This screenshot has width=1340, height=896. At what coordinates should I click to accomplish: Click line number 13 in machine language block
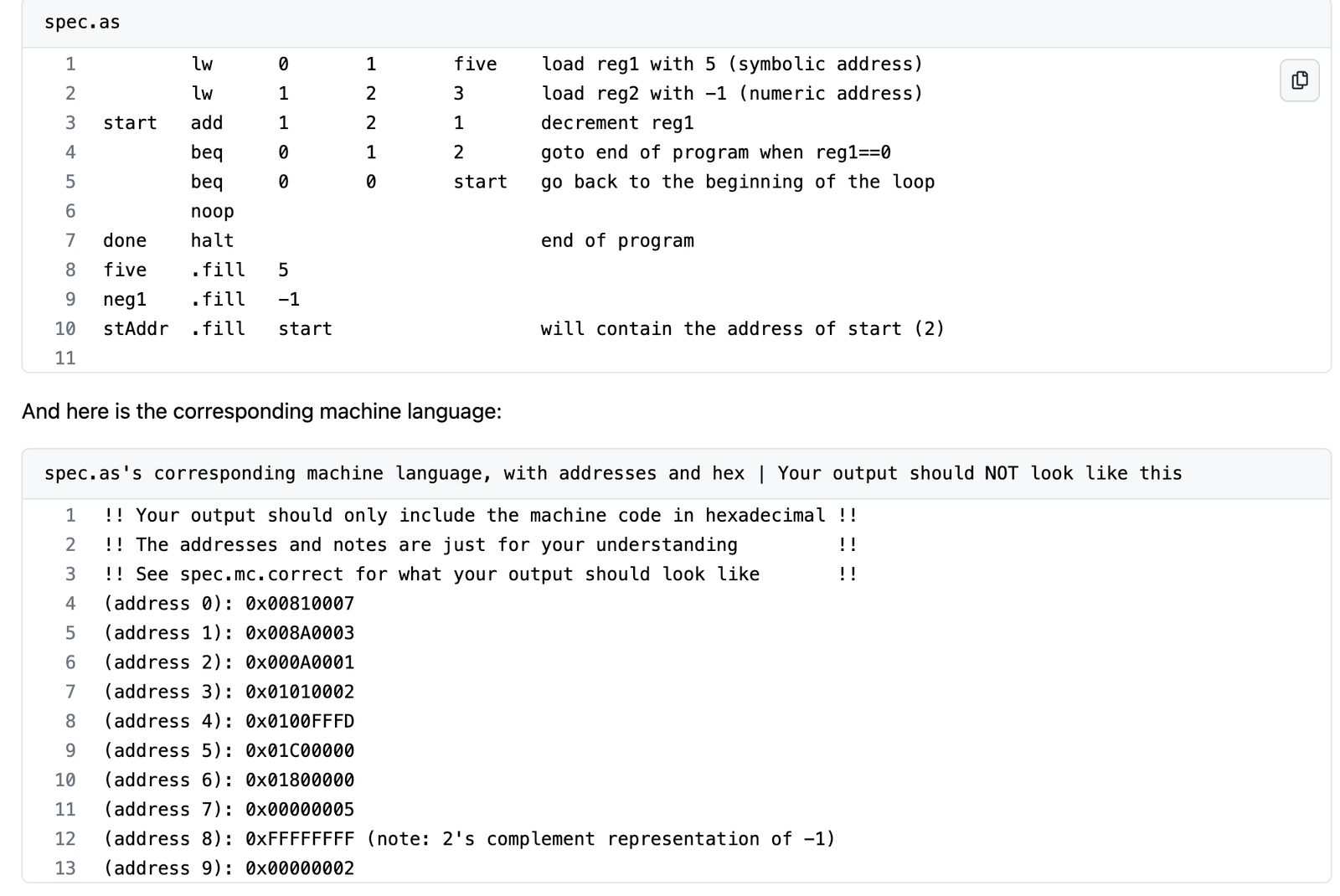pyautogui.click(x=65, y=868)
